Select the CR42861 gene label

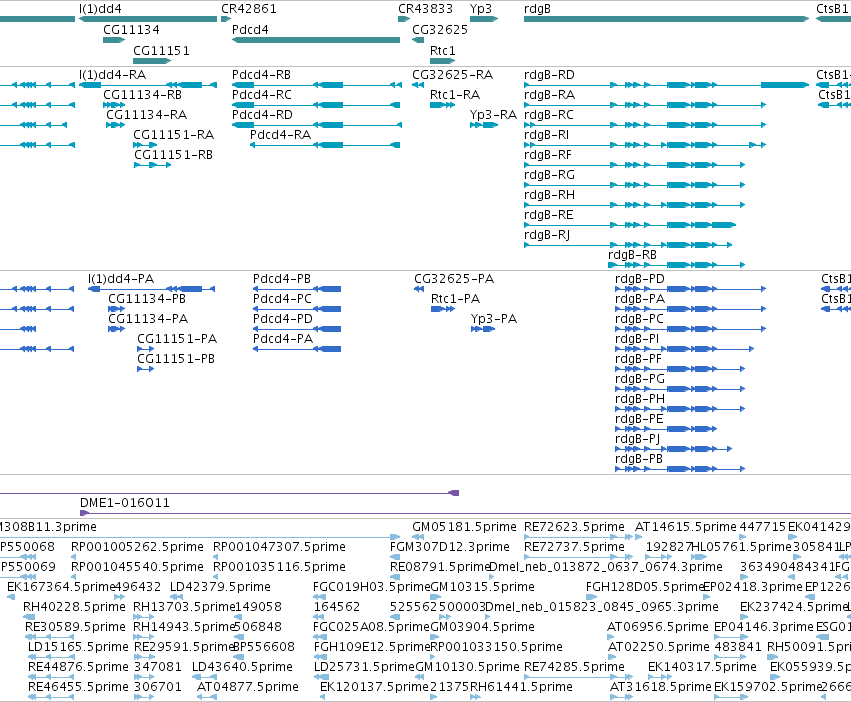(x=249, y=9)
